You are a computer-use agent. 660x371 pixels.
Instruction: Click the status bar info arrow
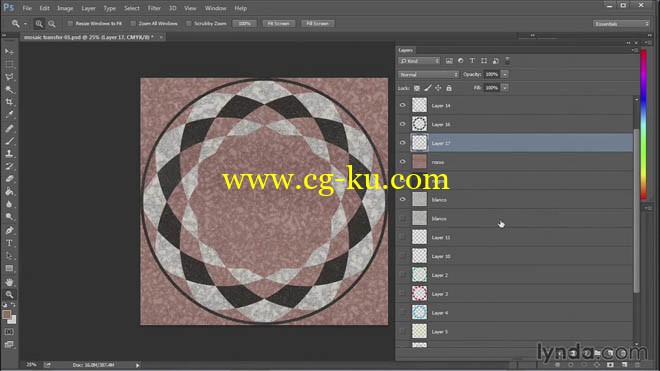click(138, 365)
